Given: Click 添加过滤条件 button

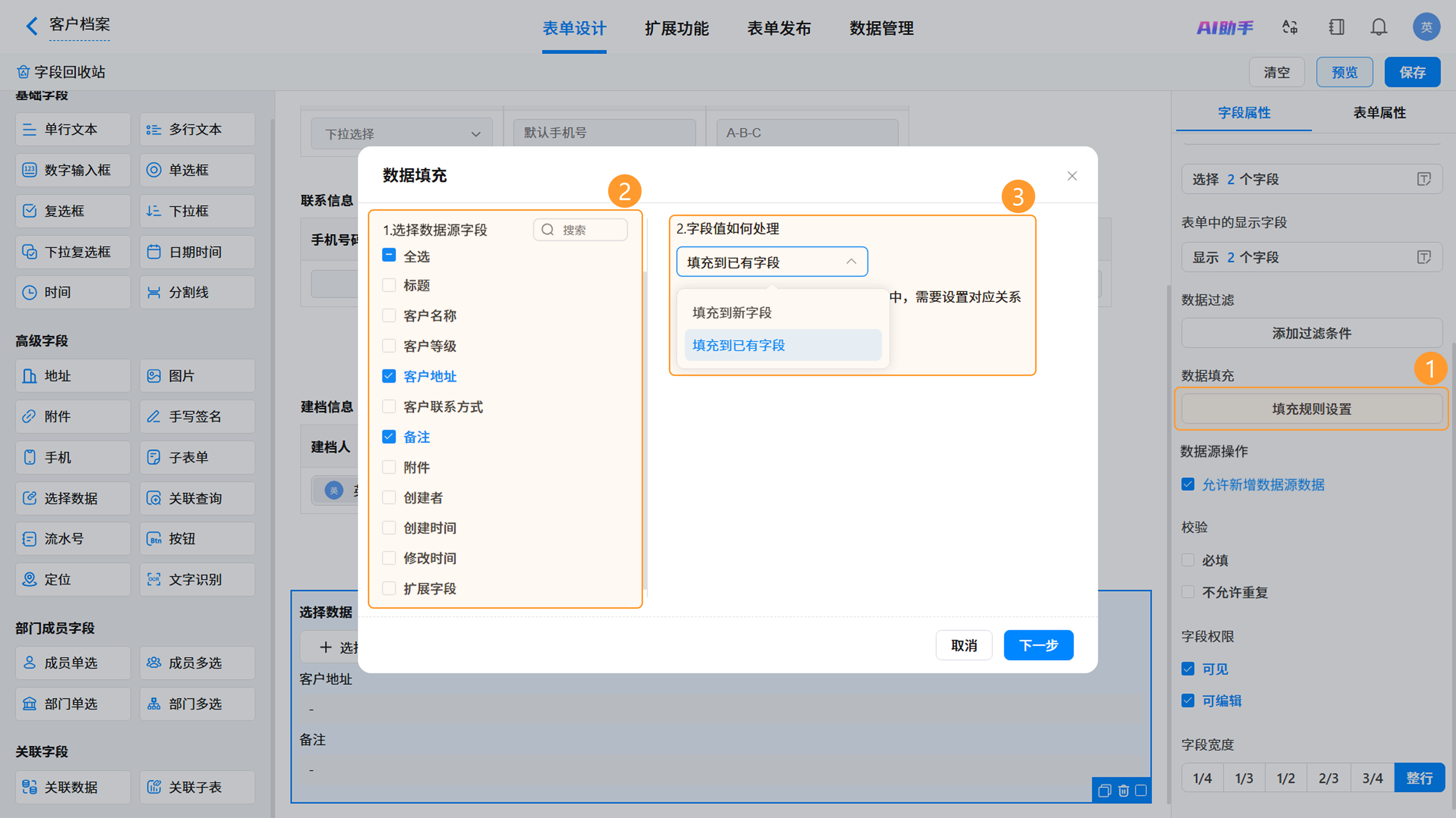Looking at the screenshot, I should coord(1311,333).
